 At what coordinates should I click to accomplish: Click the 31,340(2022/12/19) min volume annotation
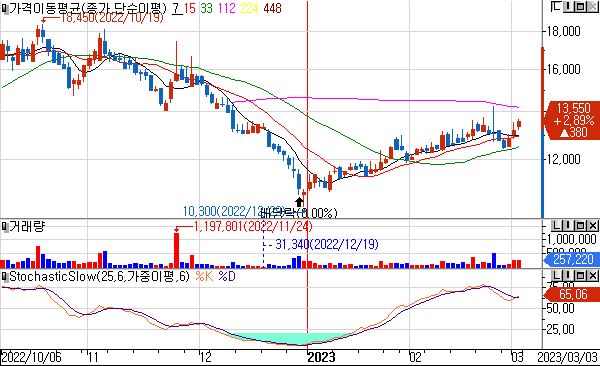point(326,244)
